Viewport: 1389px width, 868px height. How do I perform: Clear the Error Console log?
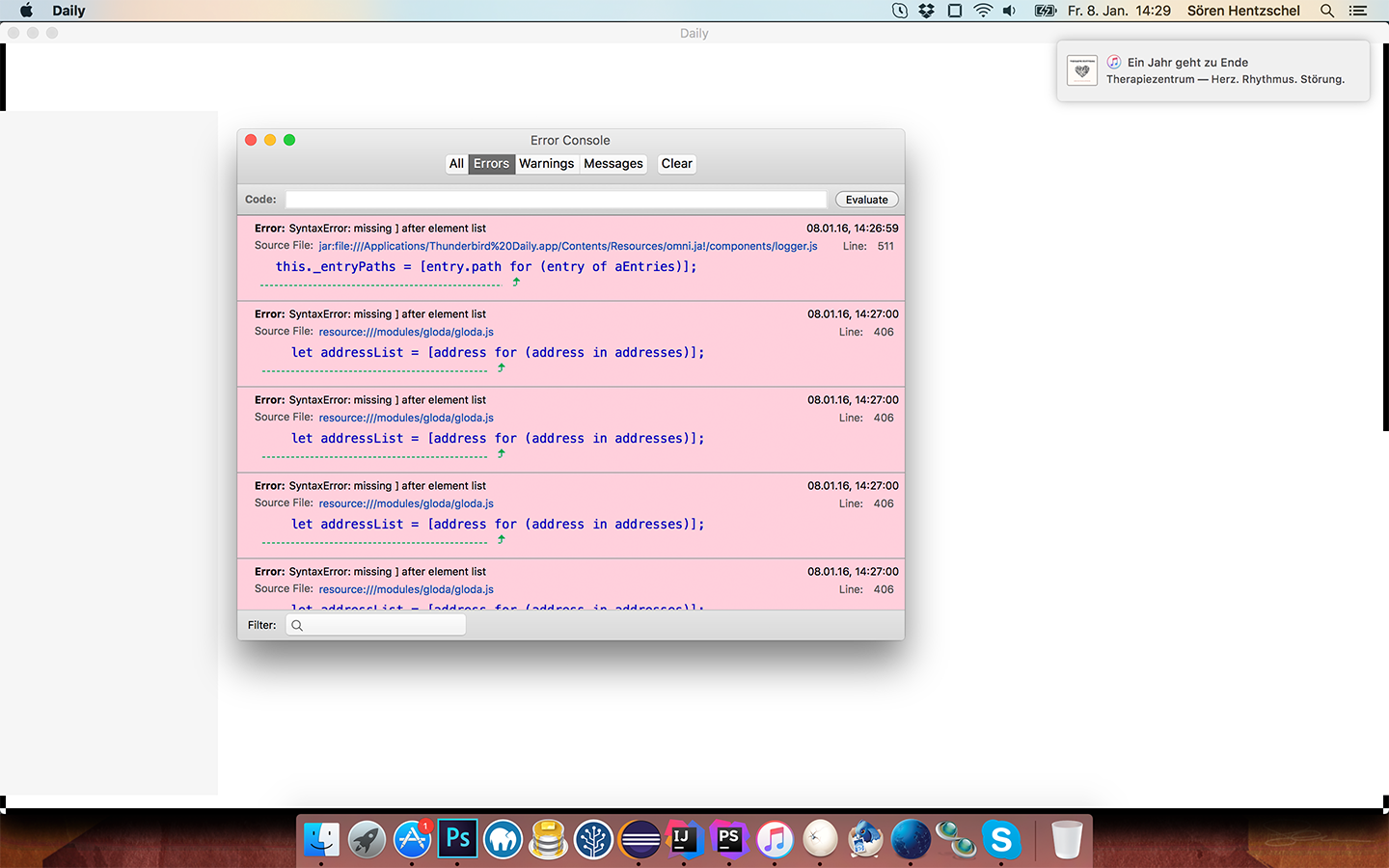[676, 164]
